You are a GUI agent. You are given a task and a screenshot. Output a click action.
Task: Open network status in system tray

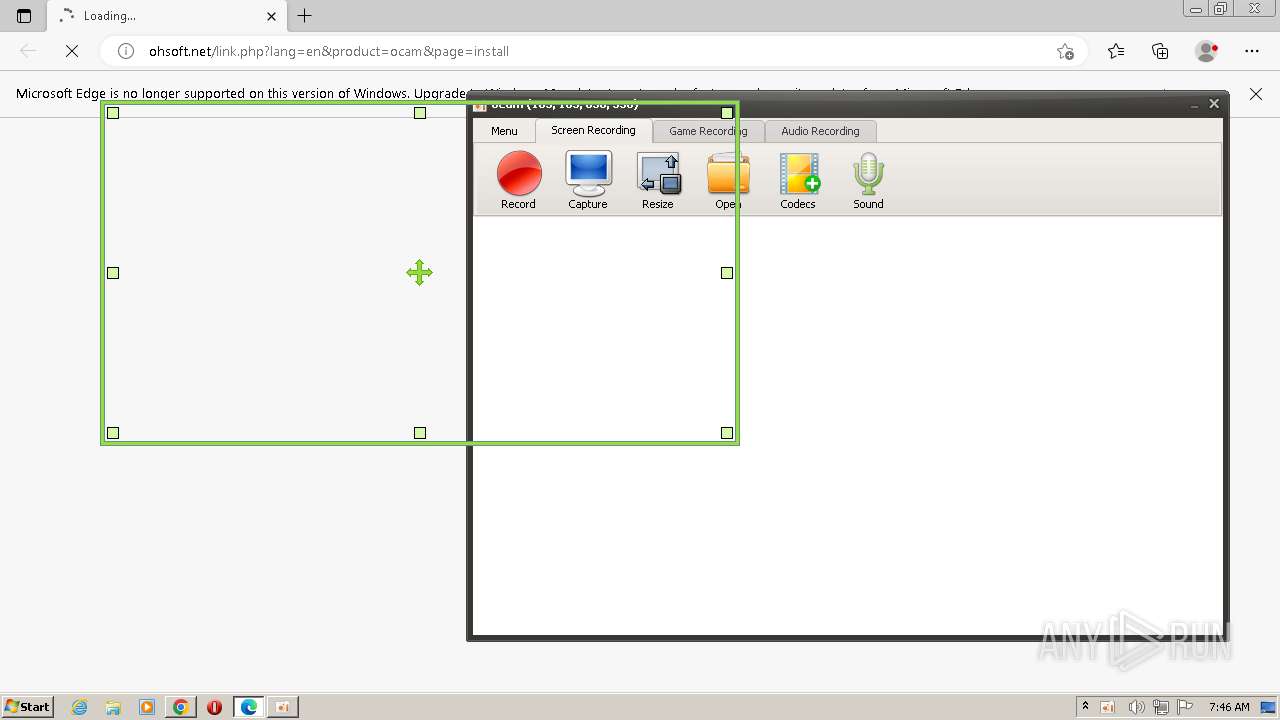[1161, 707]
